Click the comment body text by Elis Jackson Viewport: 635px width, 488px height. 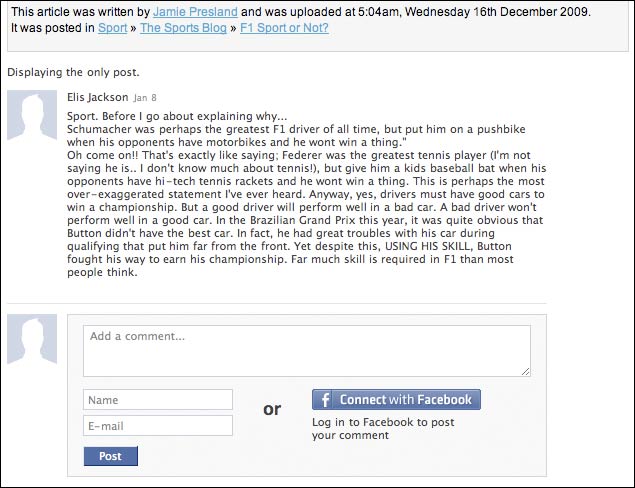[307, 194]
